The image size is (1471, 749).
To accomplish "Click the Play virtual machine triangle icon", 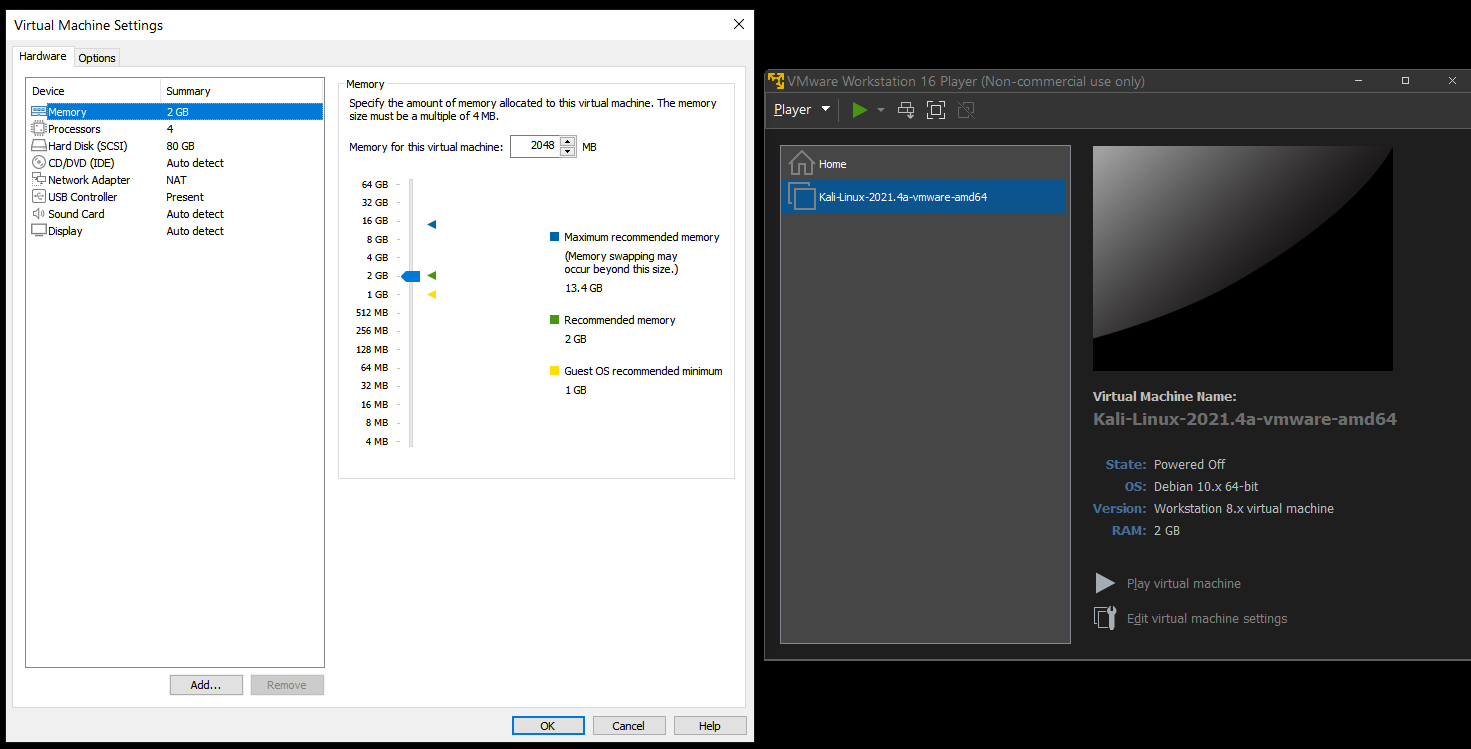I will pos(1105,583).
